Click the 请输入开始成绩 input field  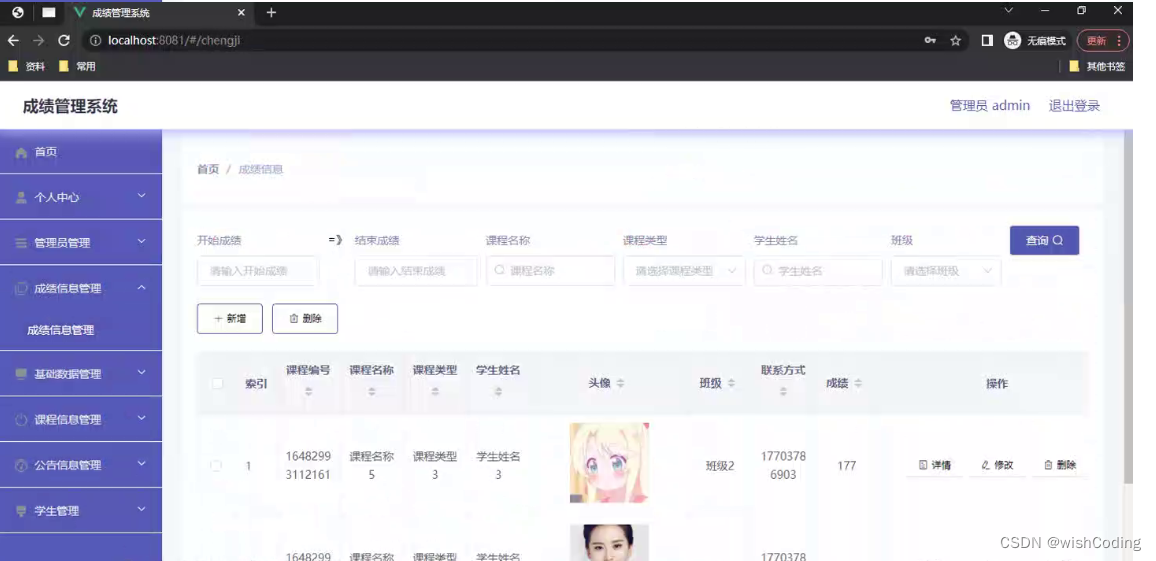(258, 271)
